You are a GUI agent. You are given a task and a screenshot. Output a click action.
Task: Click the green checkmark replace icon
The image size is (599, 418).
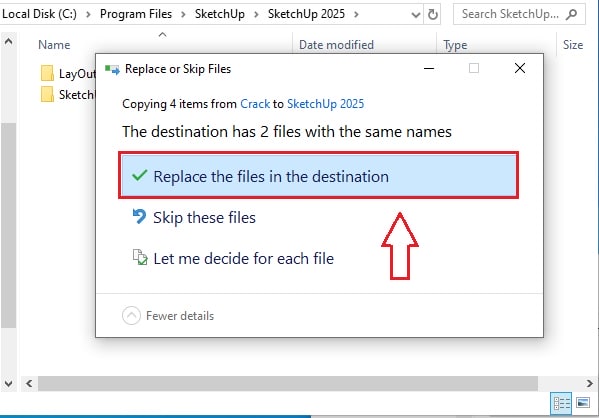coord(139,175)
